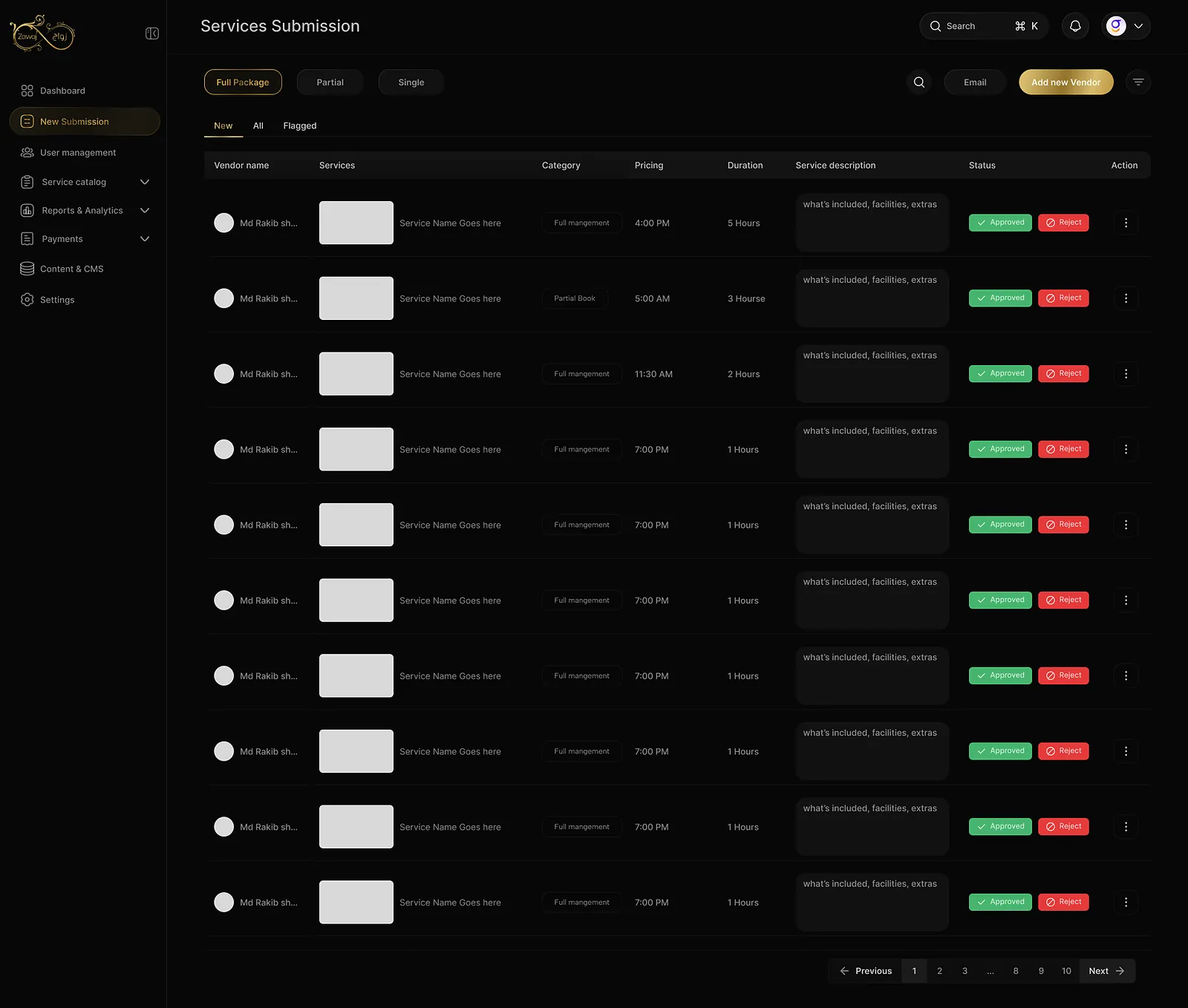Open the filter options icon
This screenshot has height=1008, width=1188.
pyautogui.click(x=1138, y=82)
